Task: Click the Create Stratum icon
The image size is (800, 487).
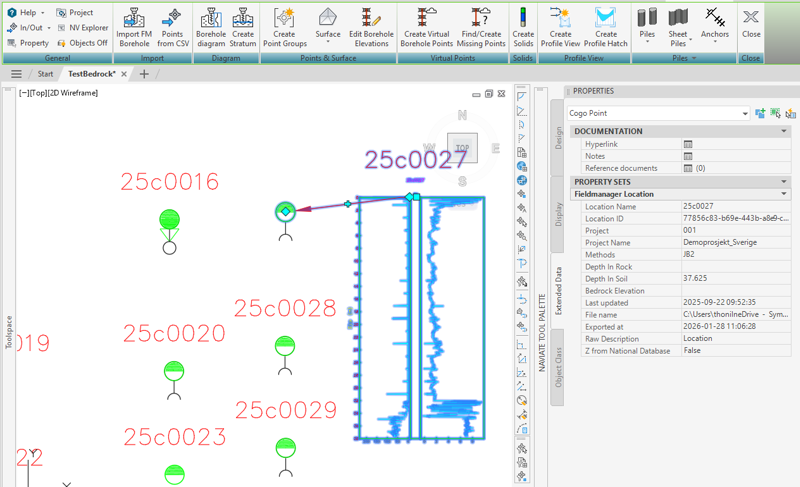Action: [x=243, y=18]
